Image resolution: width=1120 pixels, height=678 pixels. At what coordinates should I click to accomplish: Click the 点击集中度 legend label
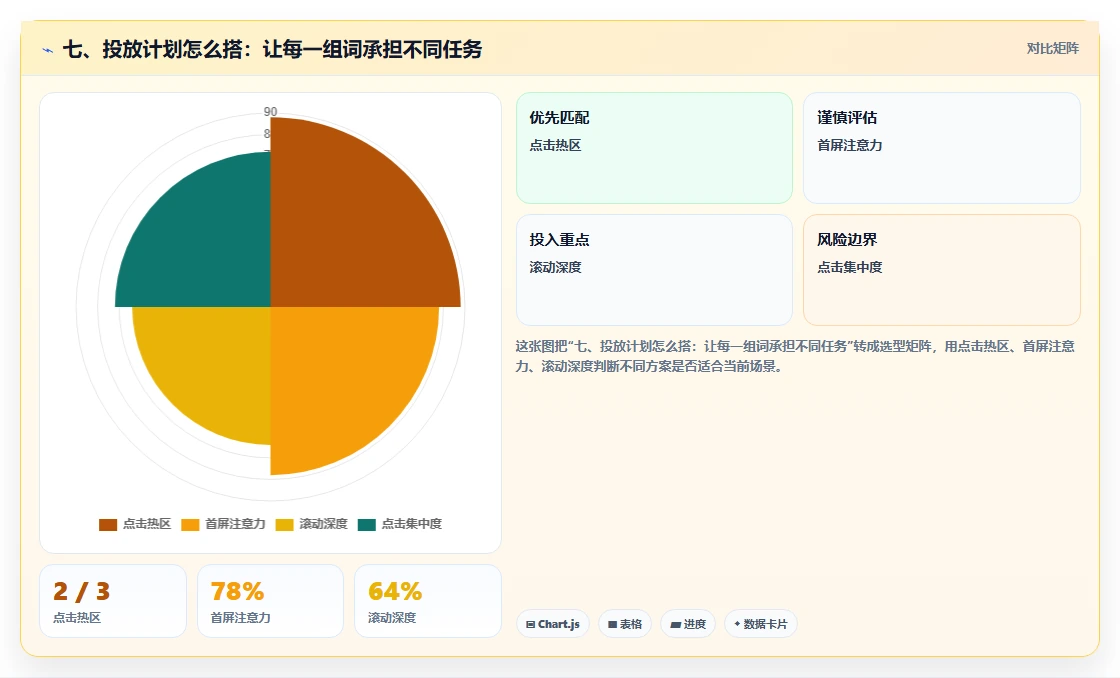[x=411, y=524]
